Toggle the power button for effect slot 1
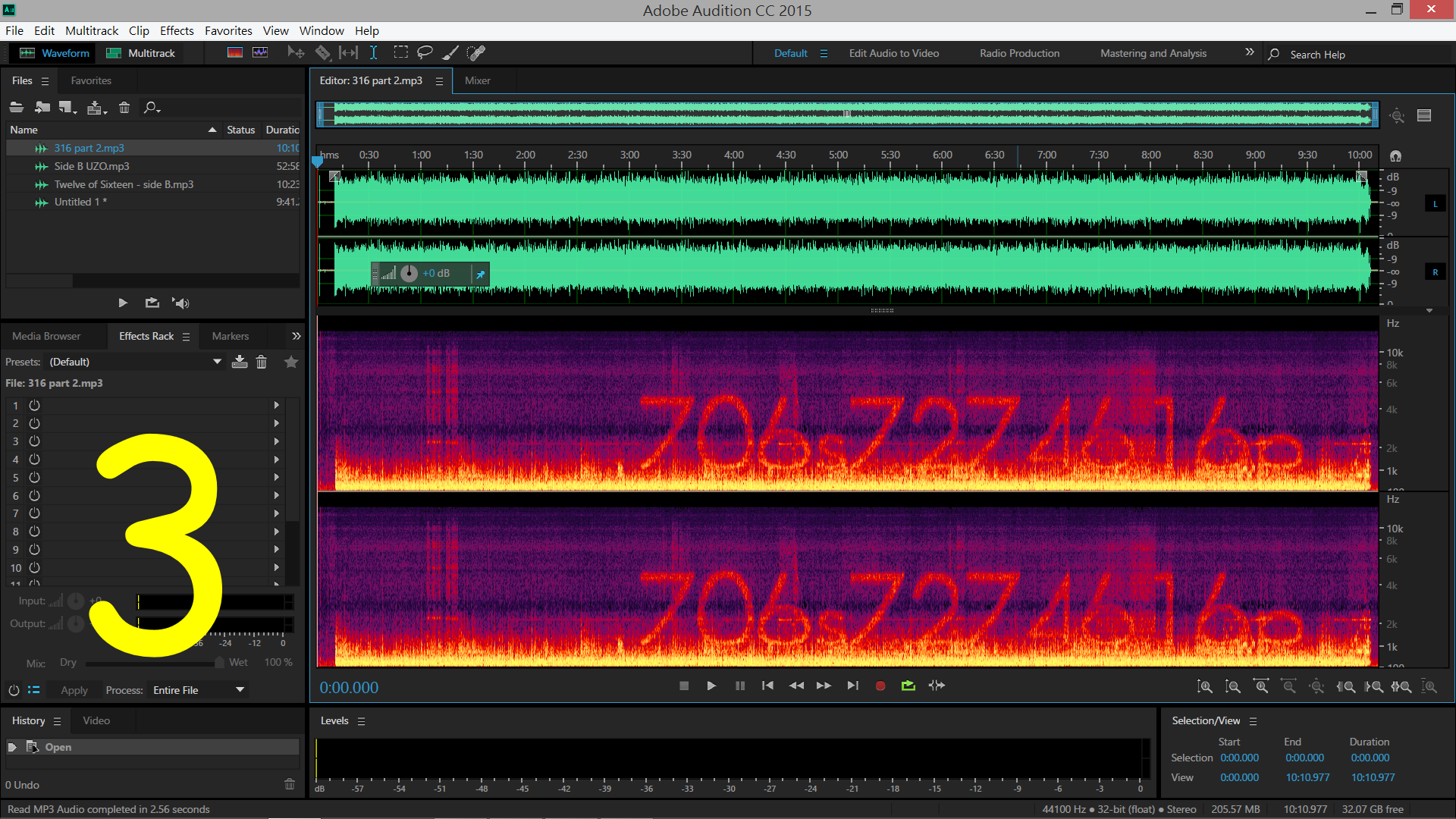The image size is (1456, 819). pyautogui.click(x=34, y=406)
